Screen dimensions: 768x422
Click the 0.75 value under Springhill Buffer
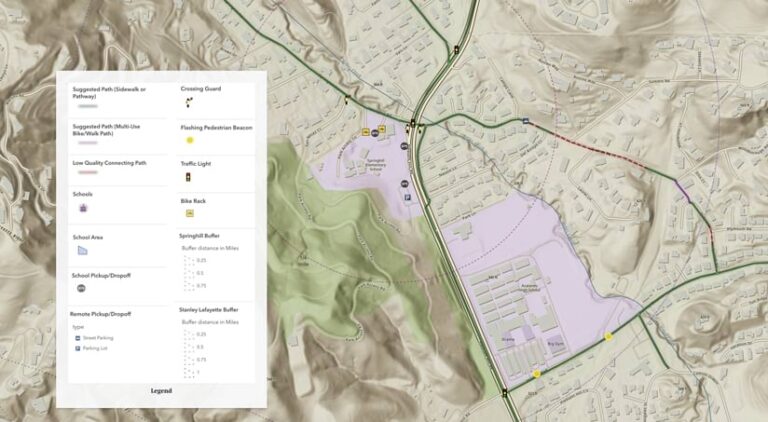201,286
